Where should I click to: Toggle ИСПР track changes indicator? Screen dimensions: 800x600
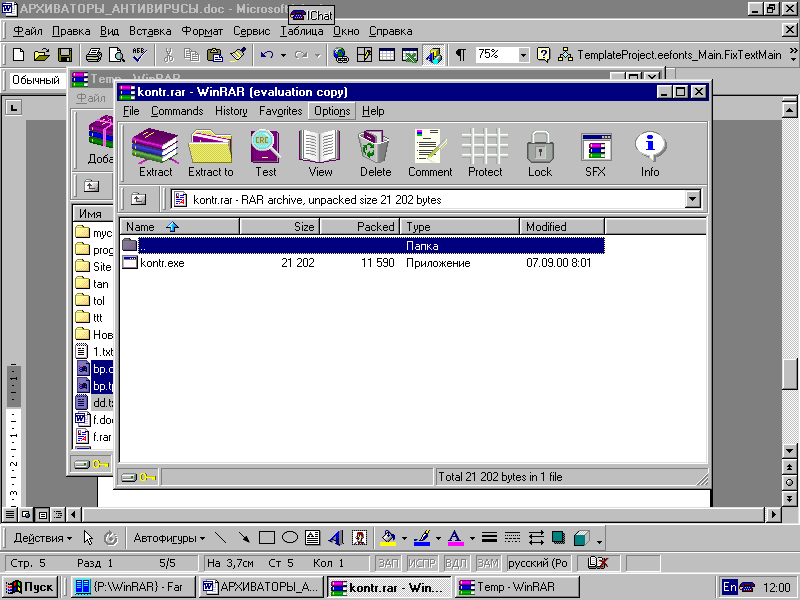click(x=421, y=563)
